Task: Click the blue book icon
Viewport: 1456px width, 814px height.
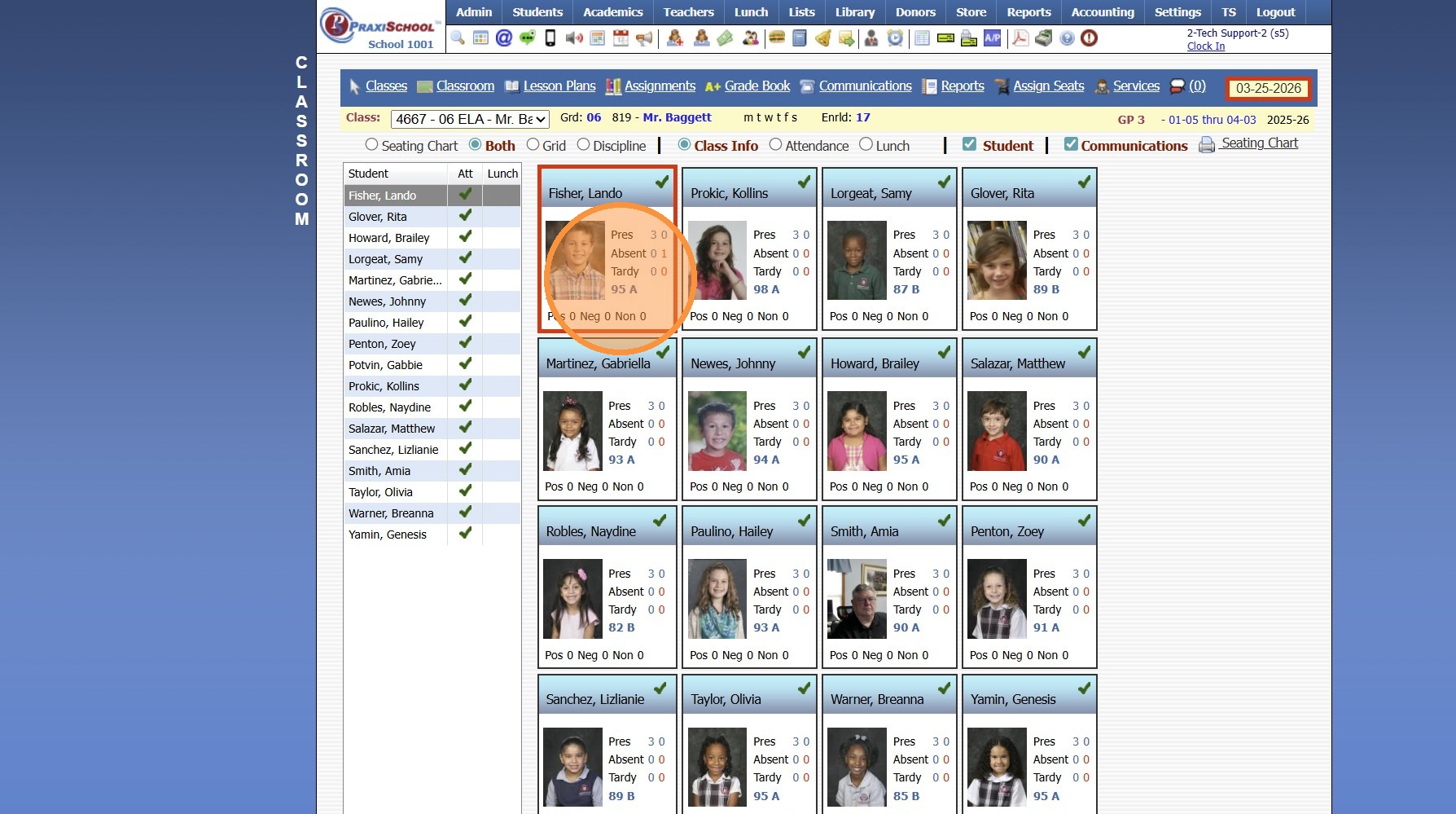Action: (800, 38)
